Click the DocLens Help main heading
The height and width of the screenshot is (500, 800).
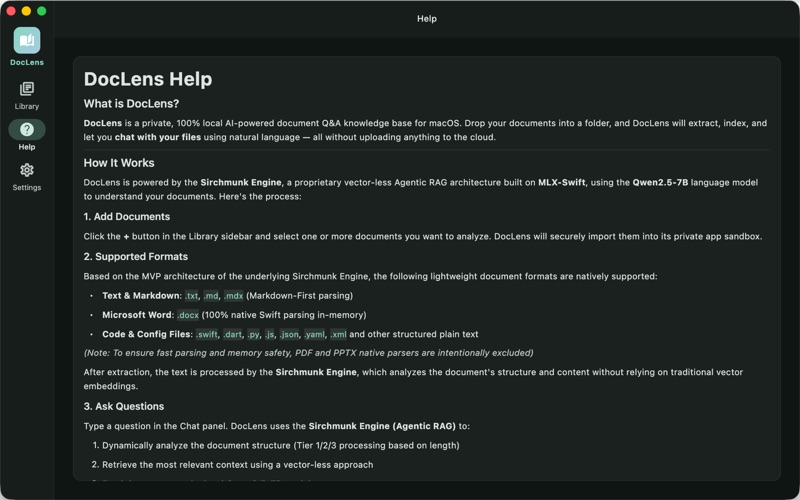pos(148,79)
